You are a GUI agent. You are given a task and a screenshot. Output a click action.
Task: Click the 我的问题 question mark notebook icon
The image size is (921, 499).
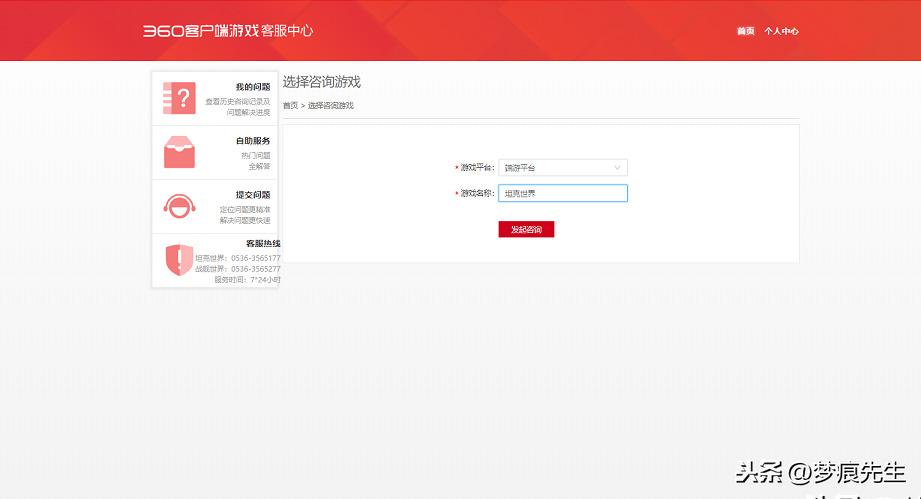tap(179, 97)
